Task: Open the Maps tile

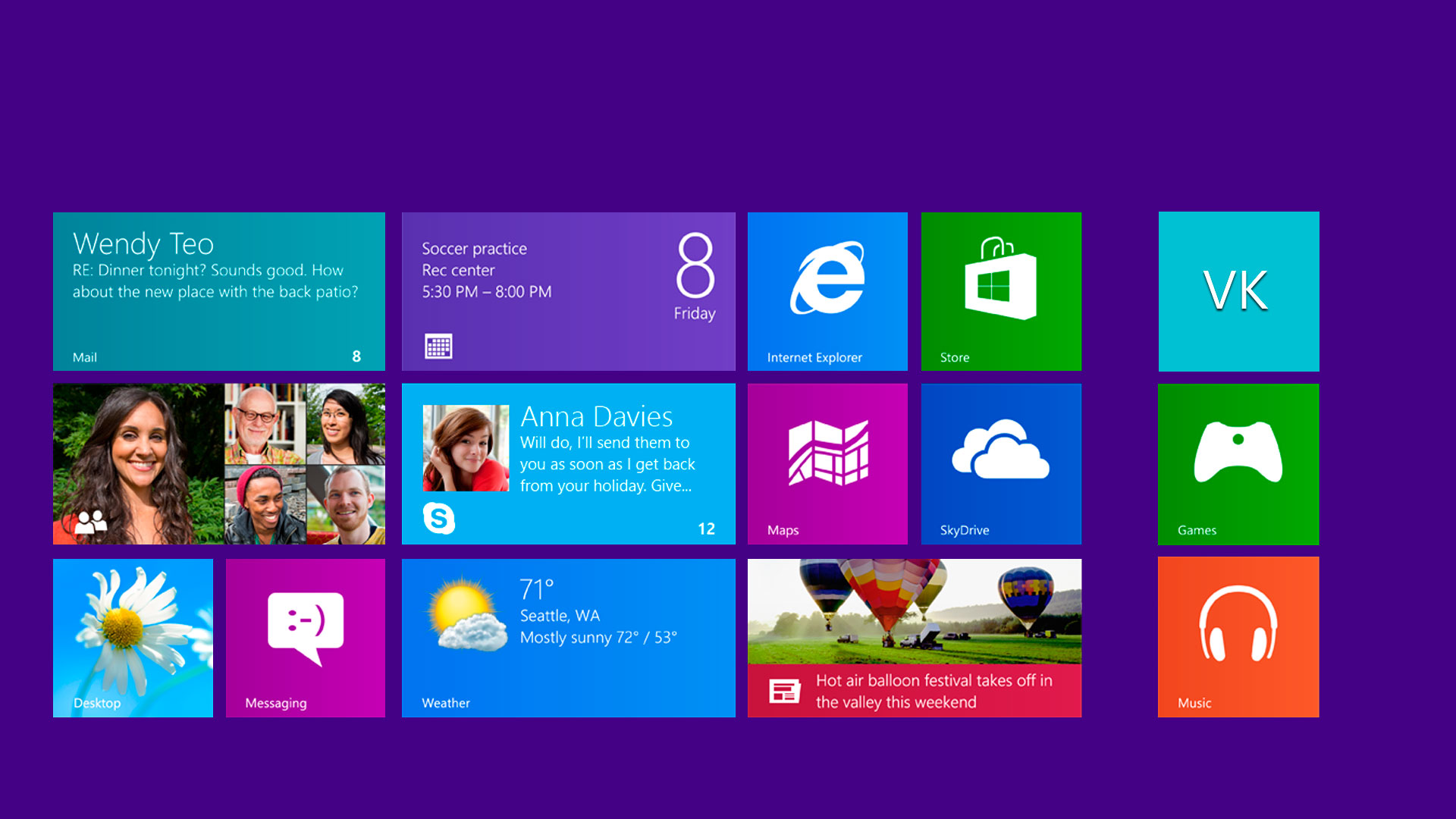Action: (827, 463)
